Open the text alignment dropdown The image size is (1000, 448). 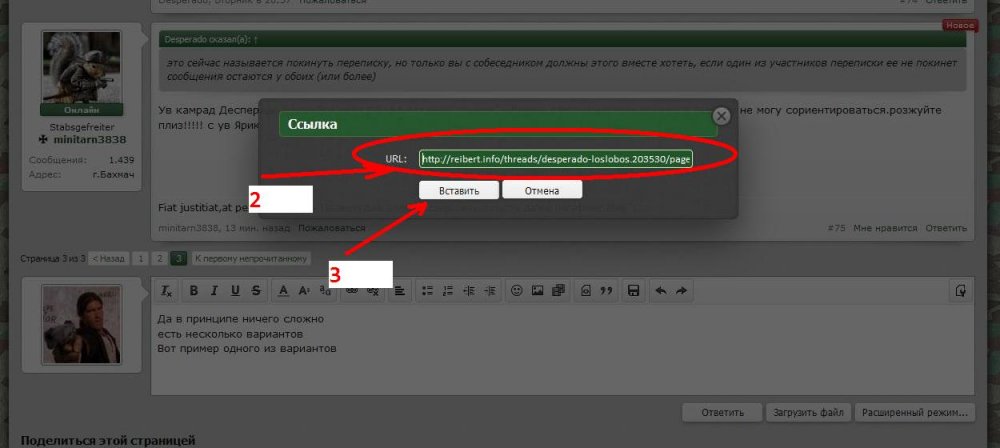click(x=399, y=291)
